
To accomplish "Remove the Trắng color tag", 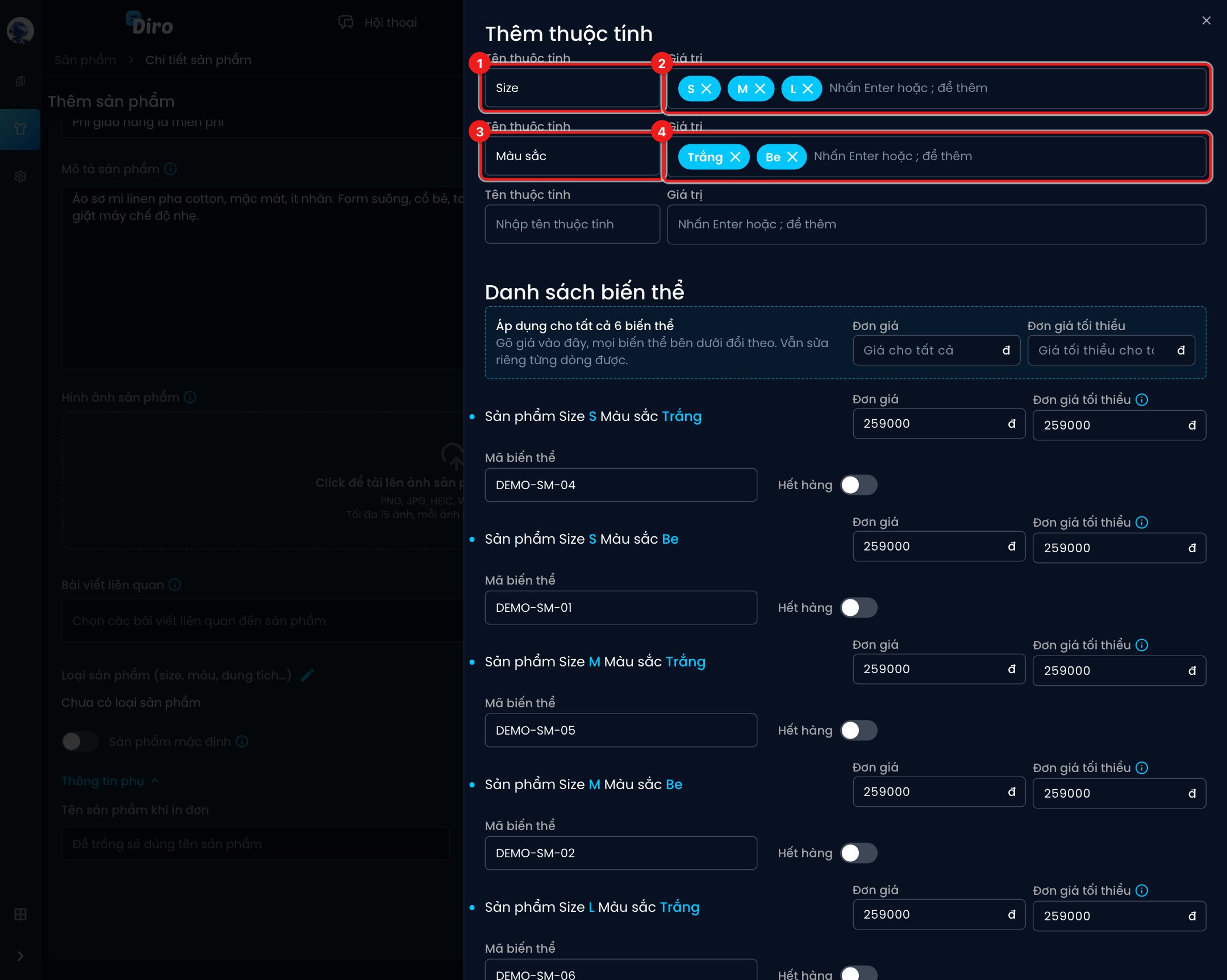I will click(x=735, y=157).
